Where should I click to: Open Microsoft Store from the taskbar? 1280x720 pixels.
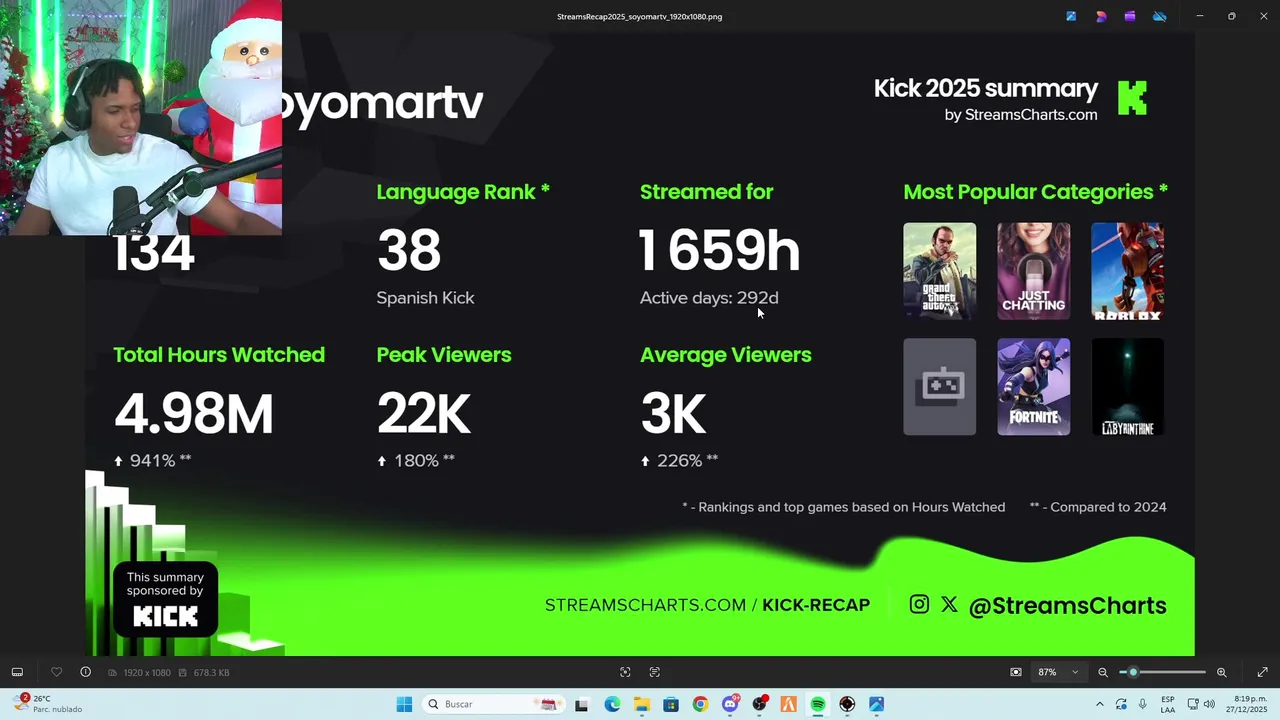click(671, 704)
